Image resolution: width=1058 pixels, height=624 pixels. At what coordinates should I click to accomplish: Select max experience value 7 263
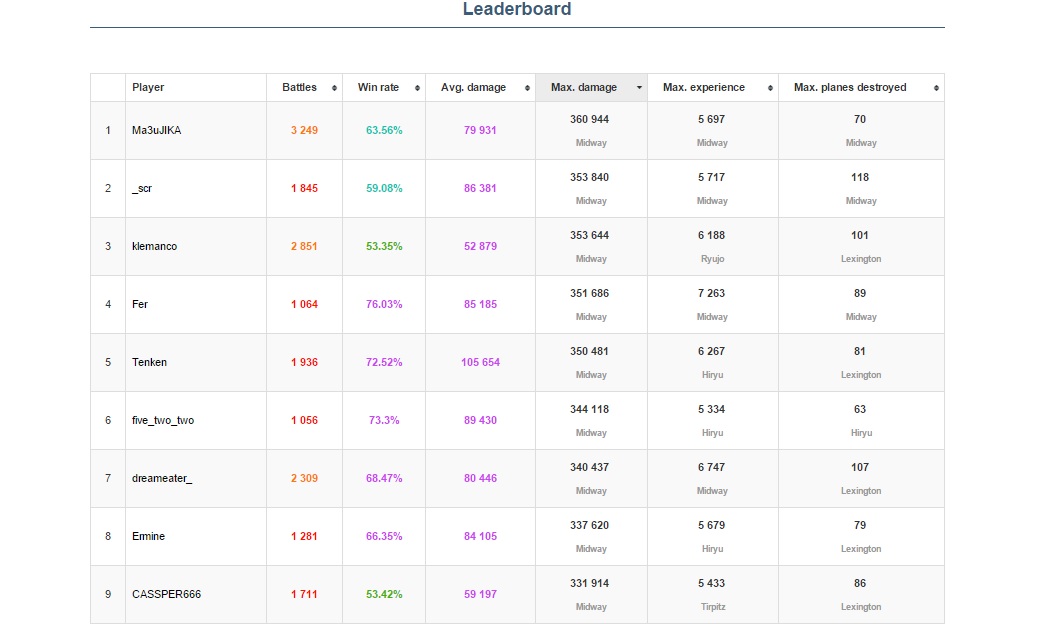pos(711,293)
